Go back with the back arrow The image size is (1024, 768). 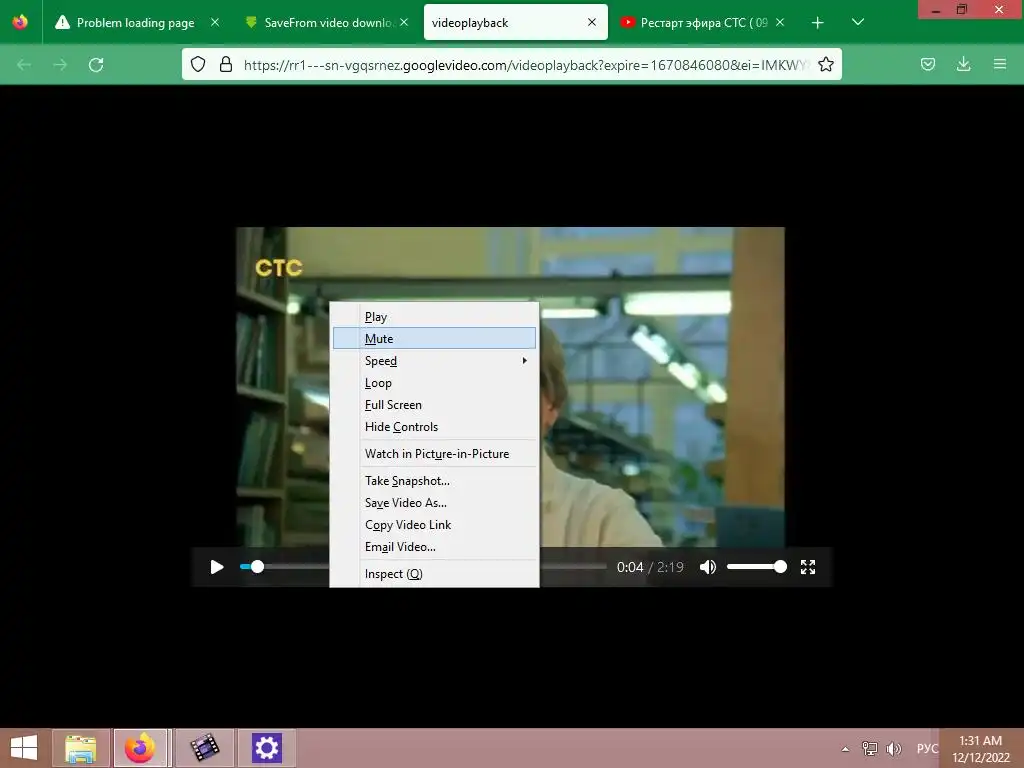pyautogui.click(x=24, y=65)
